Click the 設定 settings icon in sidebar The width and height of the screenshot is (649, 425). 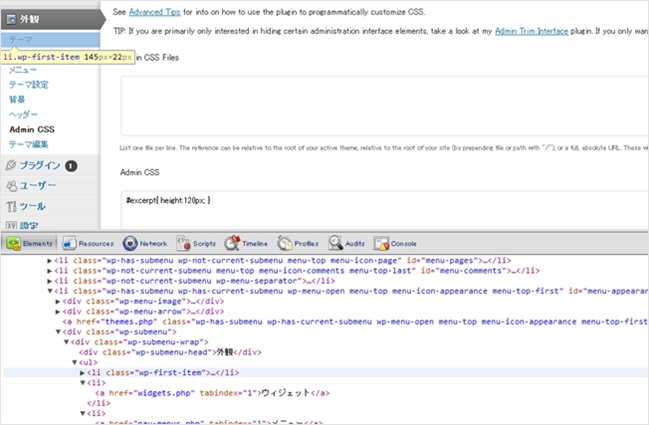click(11, 226)
